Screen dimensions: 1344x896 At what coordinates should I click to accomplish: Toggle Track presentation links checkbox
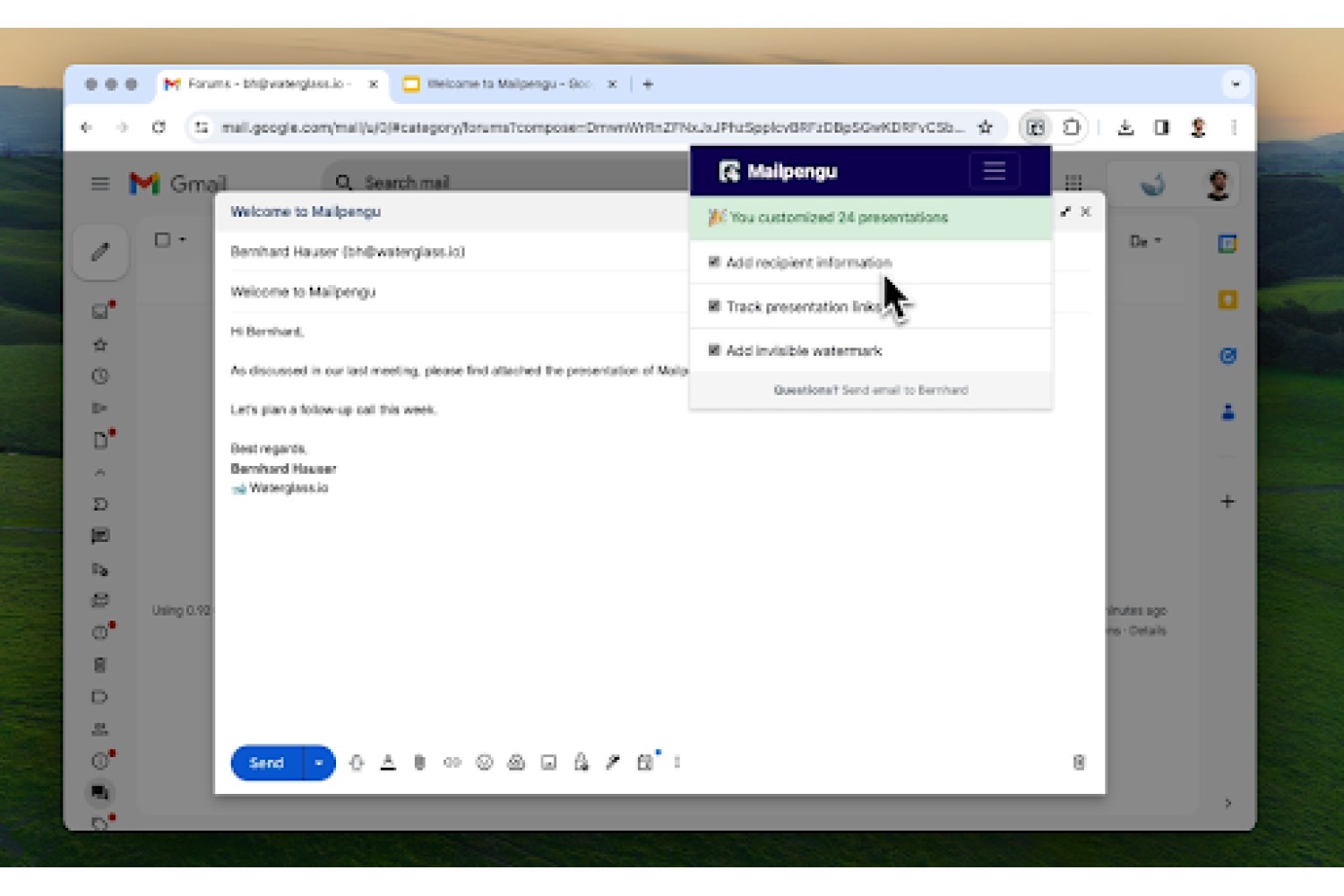pos(714,306)
